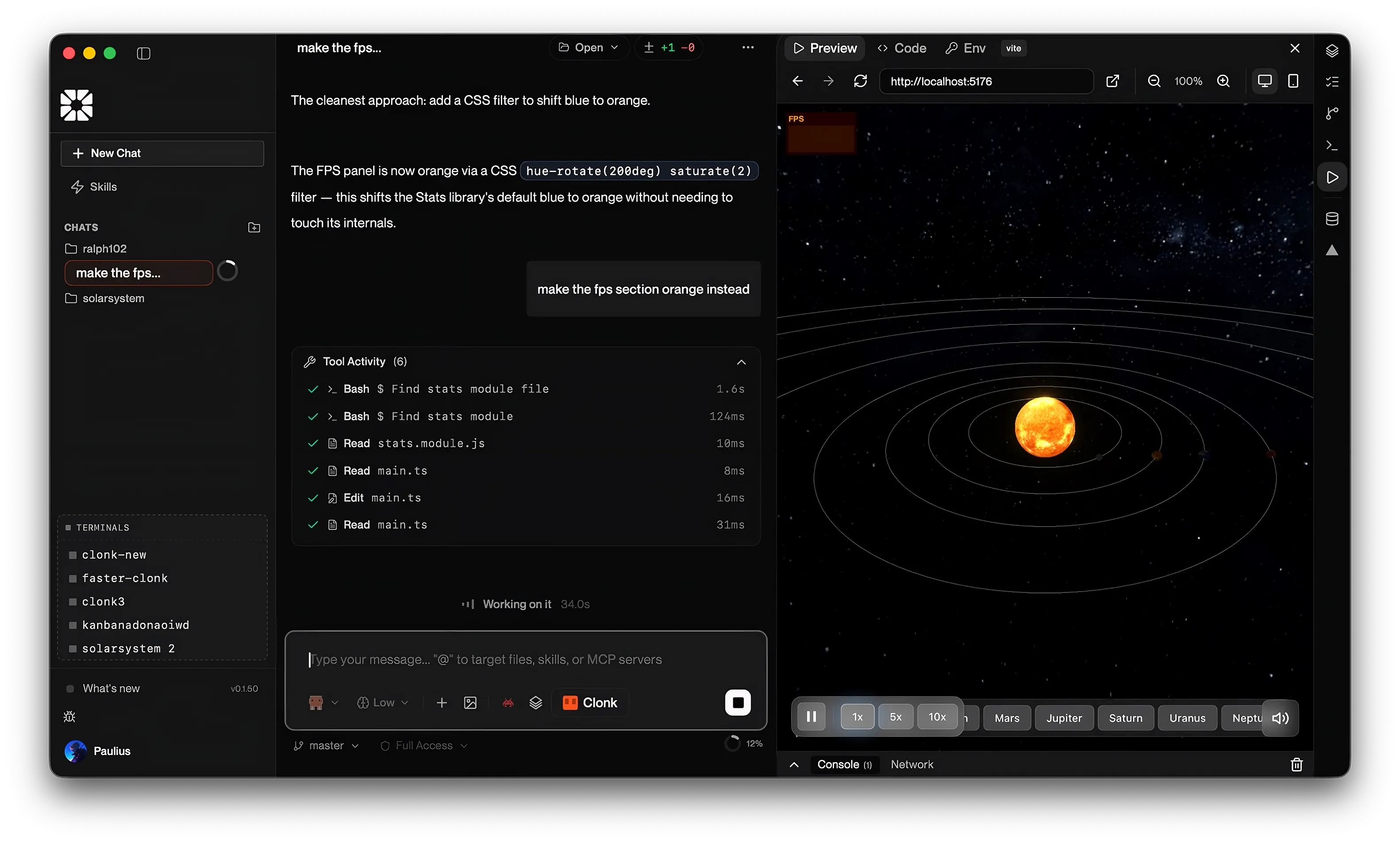
Task: Select the 5x speed button
Action: (896, 717)
